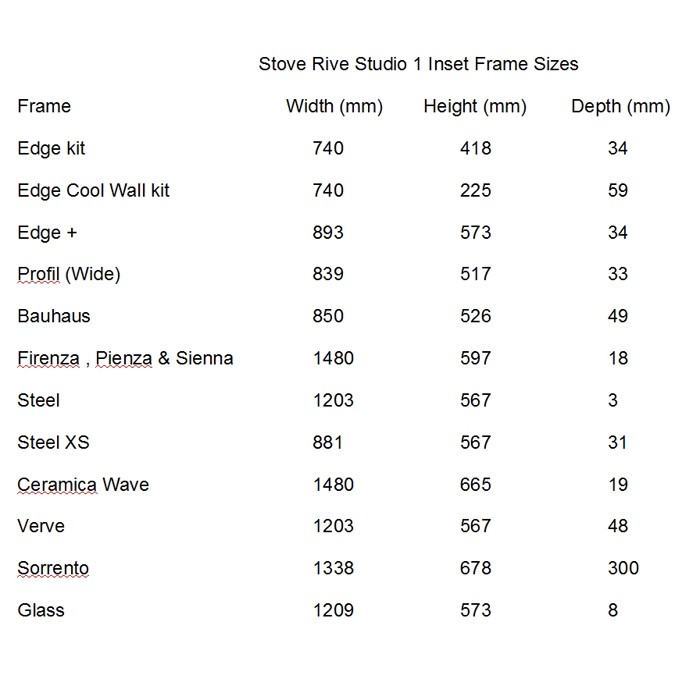Select the Bauhaus frame label
700x700 pixels.
54,316
